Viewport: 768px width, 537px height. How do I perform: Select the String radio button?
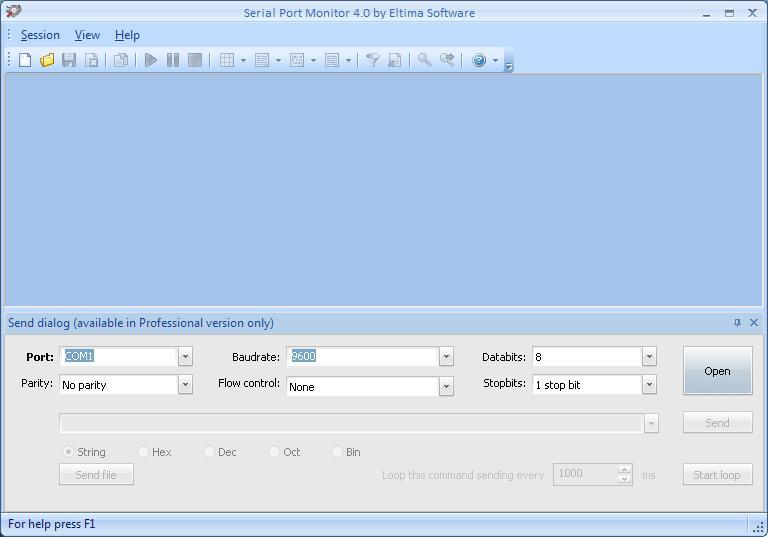(x=68, y=452)
